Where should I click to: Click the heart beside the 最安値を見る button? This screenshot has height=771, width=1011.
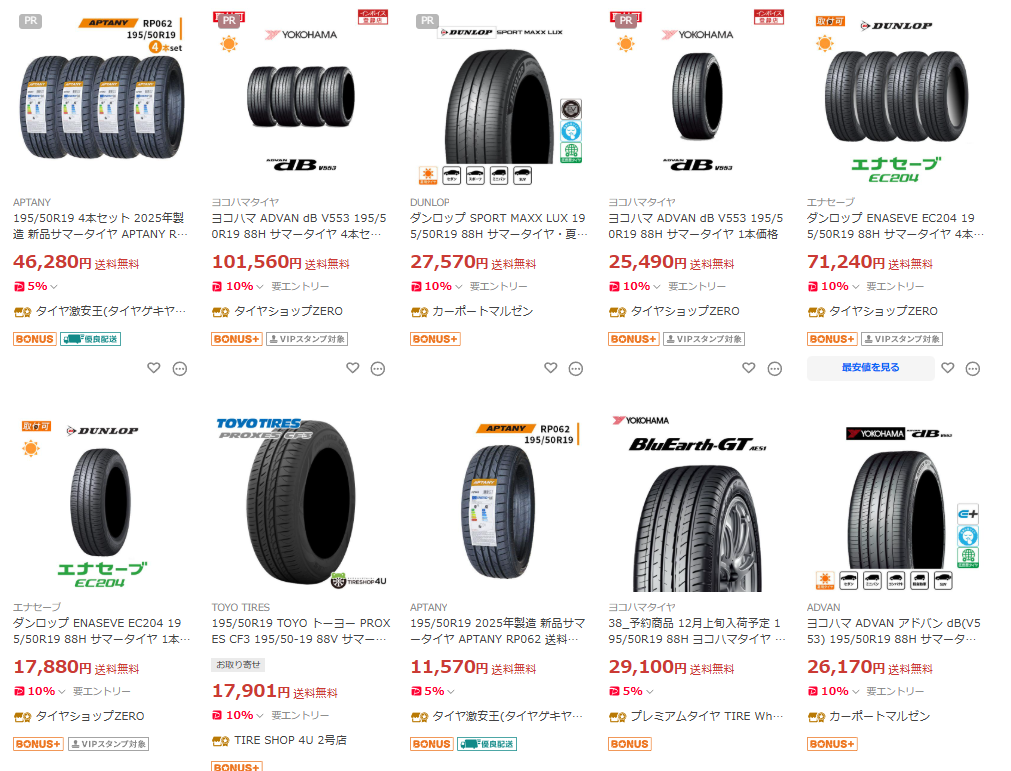click(x=947, y=368)
